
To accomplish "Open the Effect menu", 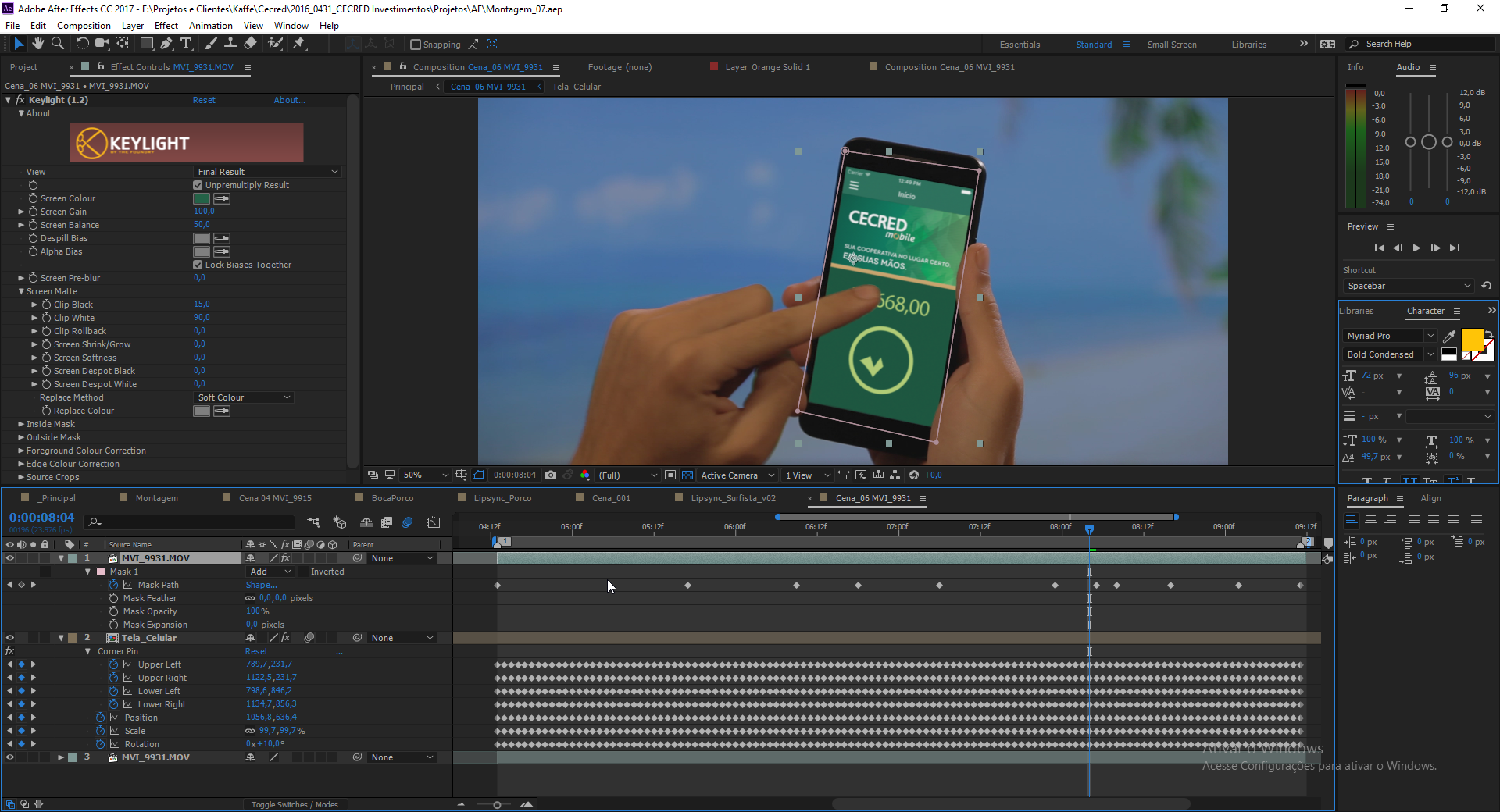I will (x=166, y=26).
